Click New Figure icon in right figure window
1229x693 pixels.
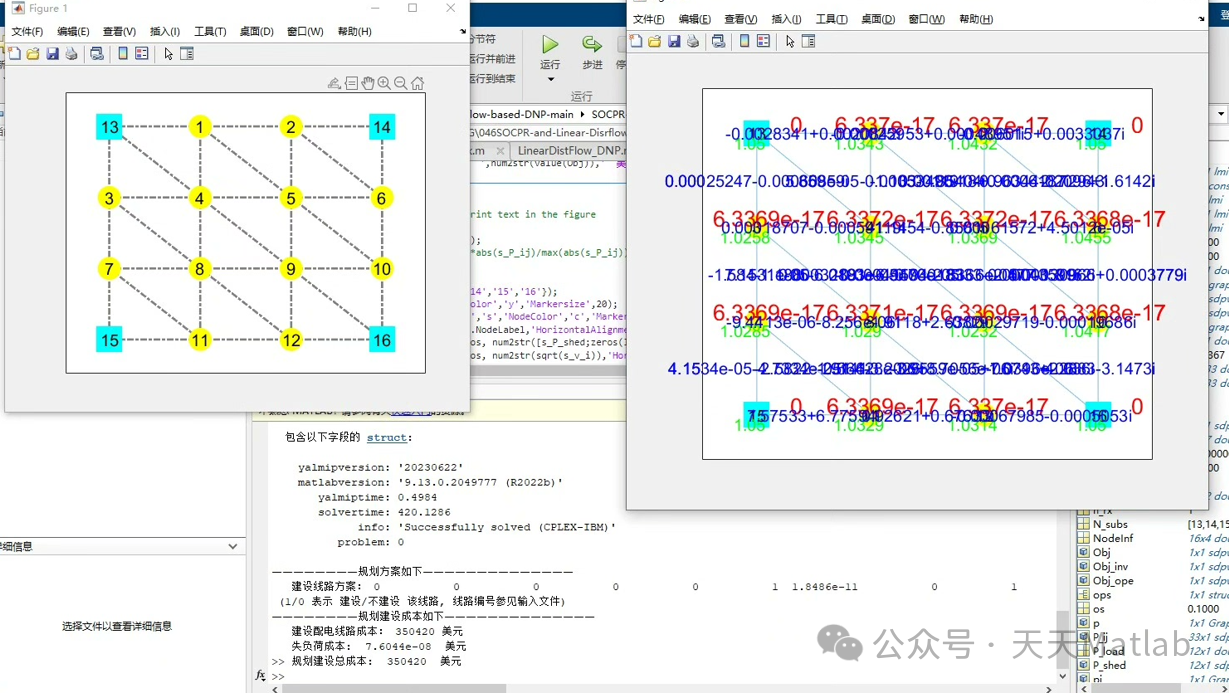tap(636, 41)
